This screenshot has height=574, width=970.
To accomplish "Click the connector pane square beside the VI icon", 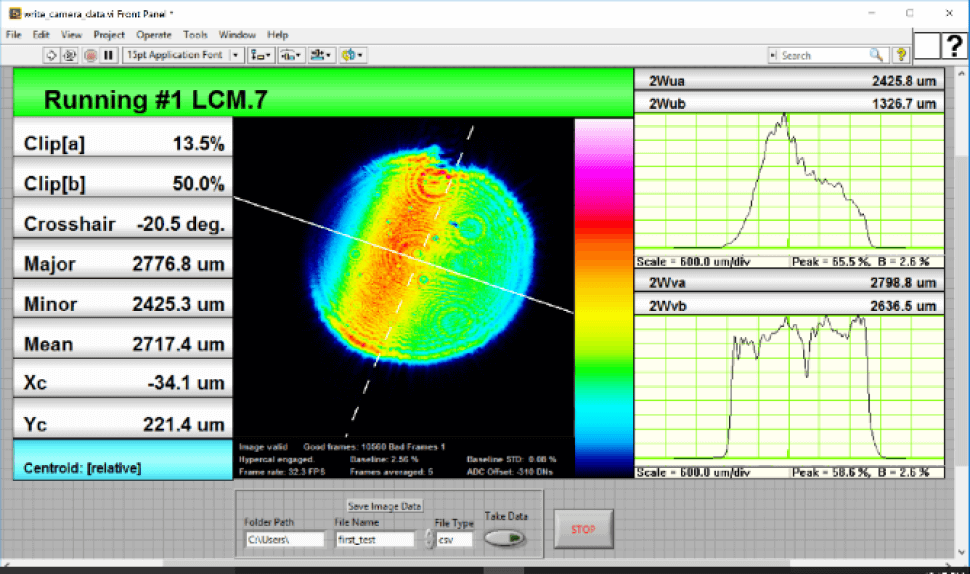I will pyautogui.click(x=927, y=45).
